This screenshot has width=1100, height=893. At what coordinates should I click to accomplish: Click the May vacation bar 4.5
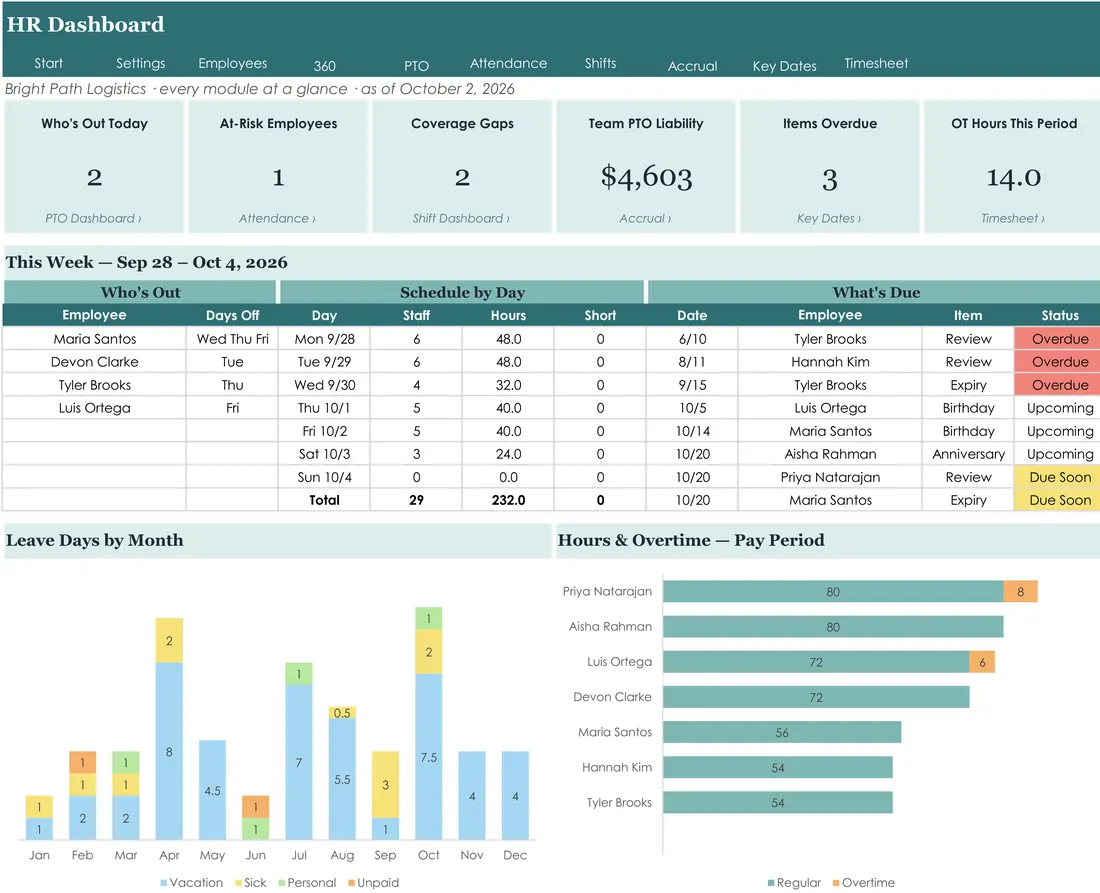[x=212, y=790]
